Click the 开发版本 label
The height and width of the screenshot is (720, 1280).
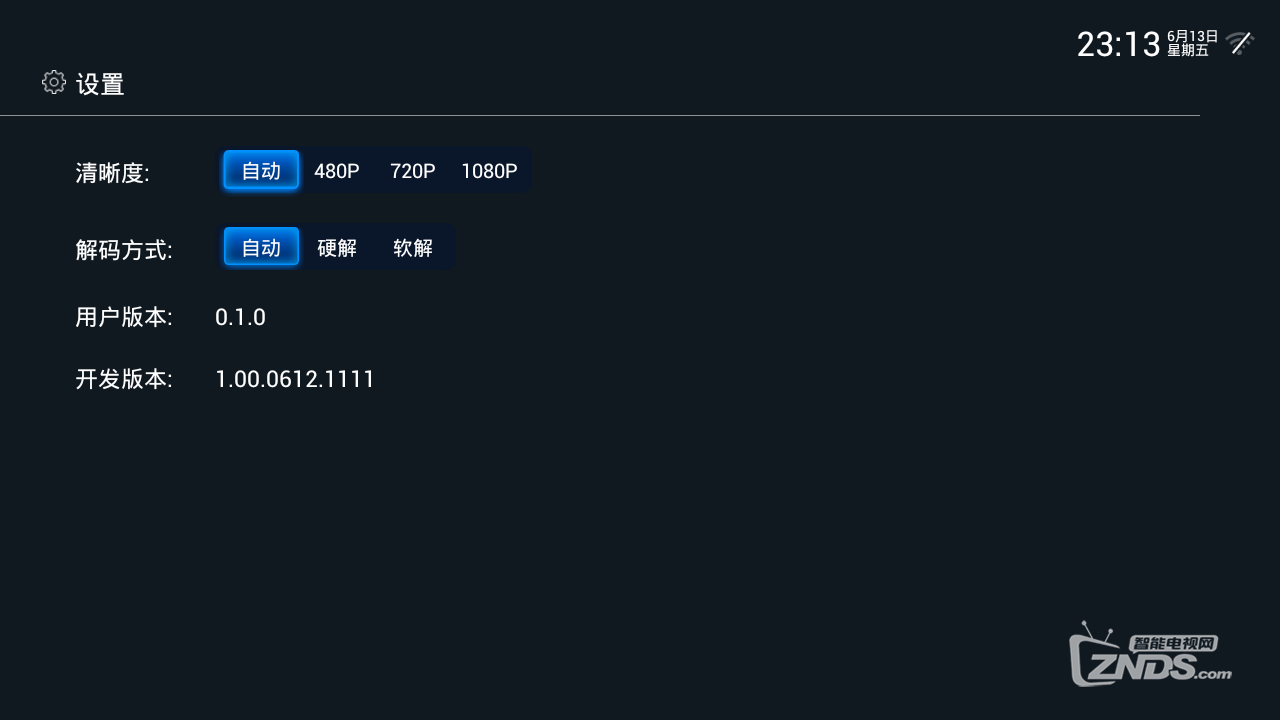(124, 380)
